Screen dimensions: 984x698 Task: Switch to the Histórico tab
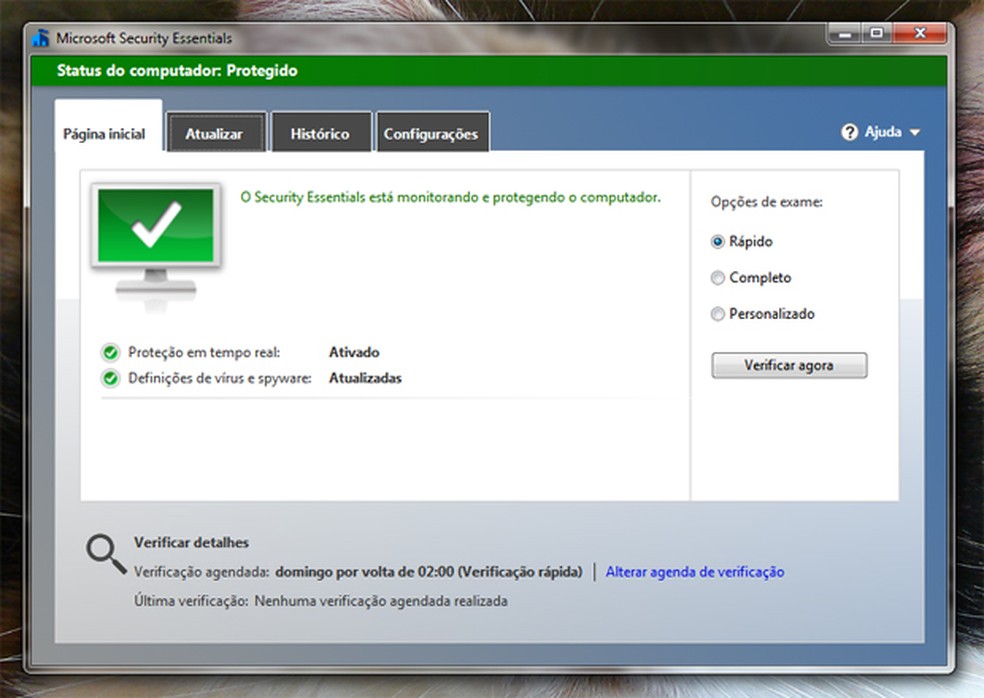[x=321, y=131]
